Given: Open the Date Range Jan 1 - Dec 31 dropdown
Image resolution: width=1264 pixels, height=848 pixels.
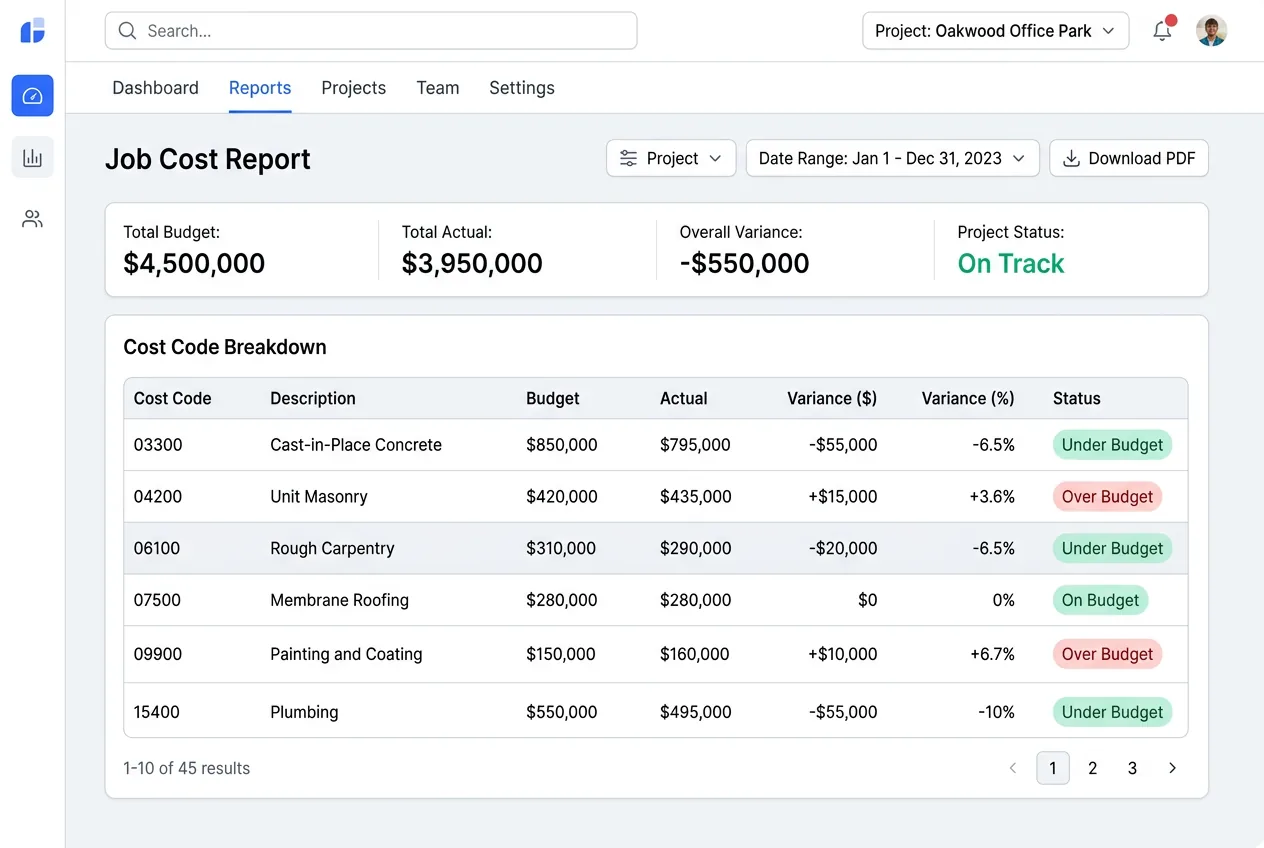Looking at the screenshot, I should 891,158.
